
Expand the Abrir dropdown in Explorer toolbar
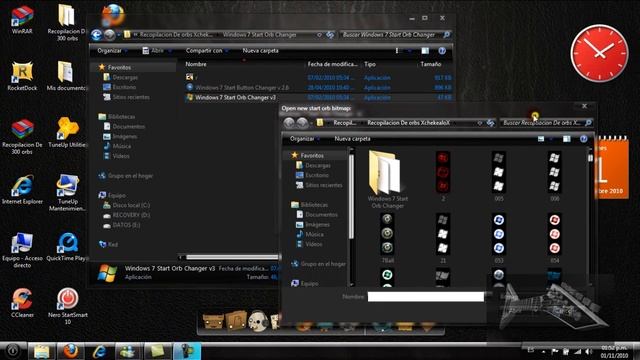170,51
